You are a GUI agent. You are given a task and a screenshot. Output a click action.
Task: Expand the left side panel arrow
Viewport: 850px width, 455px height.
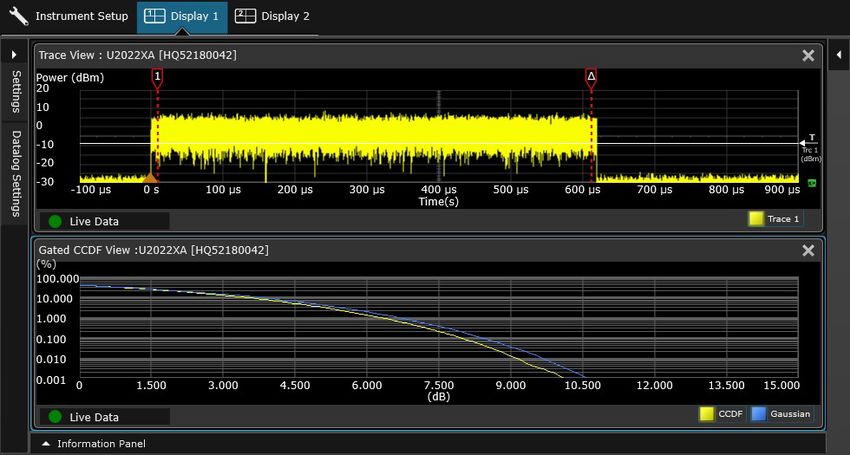coord(14,54)
